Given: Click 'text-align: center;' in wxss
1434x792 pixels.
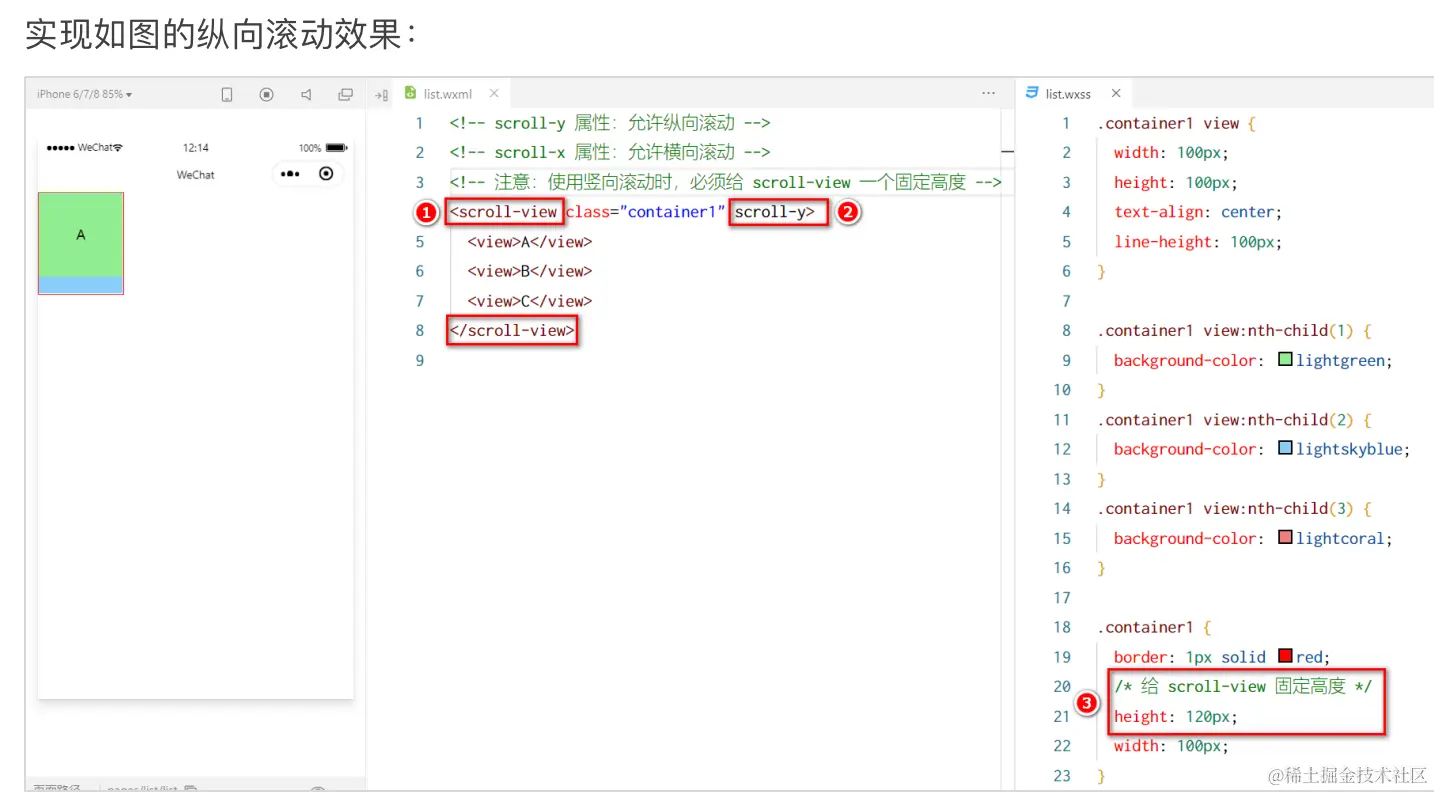Looking at the screenshot, I should [1198, 212].
